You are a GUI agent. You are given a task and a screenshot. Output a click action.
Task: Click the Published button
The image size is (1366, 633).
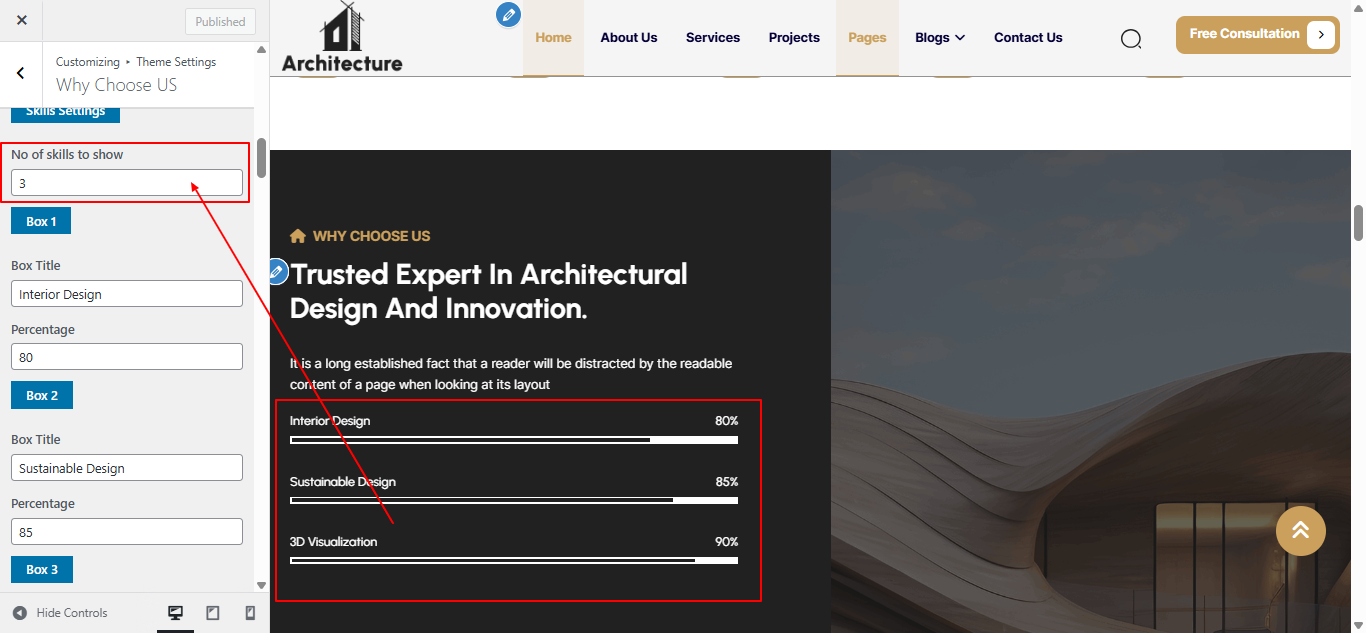click(220, 22)
